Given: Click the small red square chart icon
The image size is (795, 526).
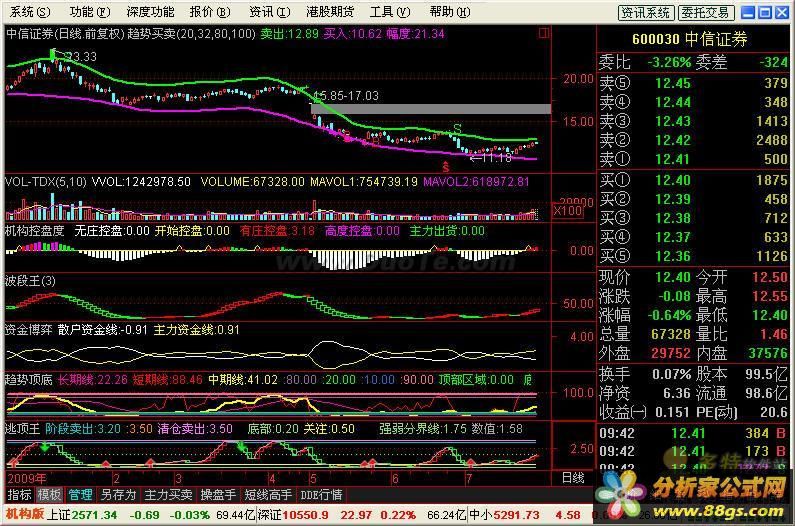Looking at the screenshot, I should click(x=544, y=33).
